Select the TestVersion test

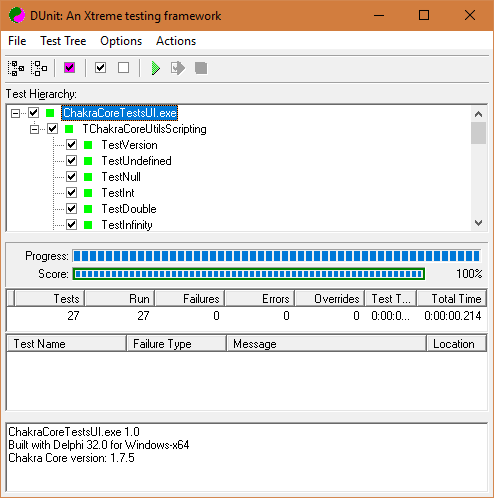point(129,145)
